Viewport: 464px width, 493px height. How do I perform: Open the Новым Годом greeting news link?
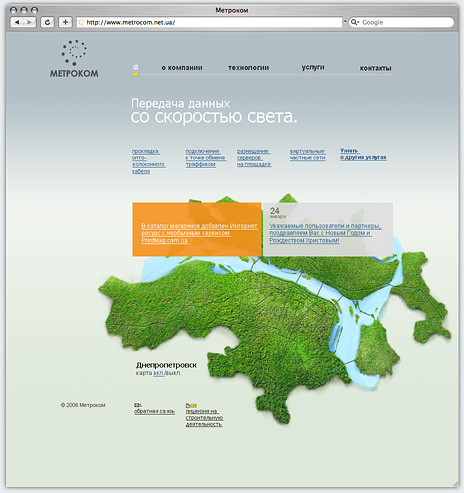pyautogui.click(x=325, y=233)
